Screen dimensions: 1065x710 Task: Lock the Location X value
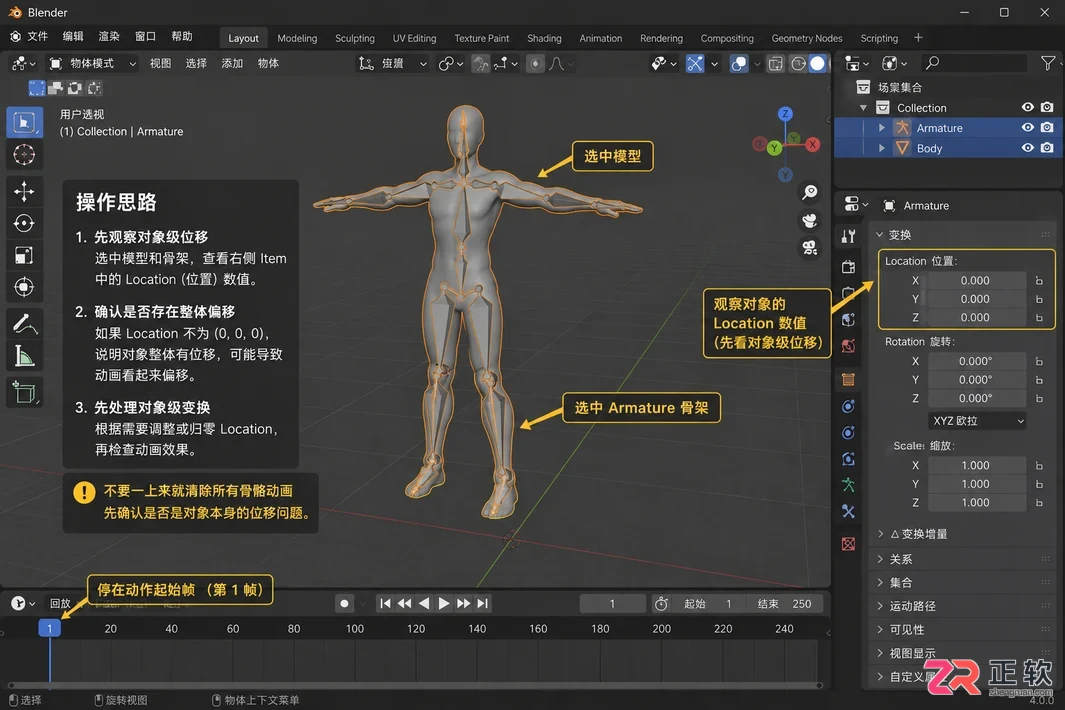pyautogui.click(x=1039, y=281)
